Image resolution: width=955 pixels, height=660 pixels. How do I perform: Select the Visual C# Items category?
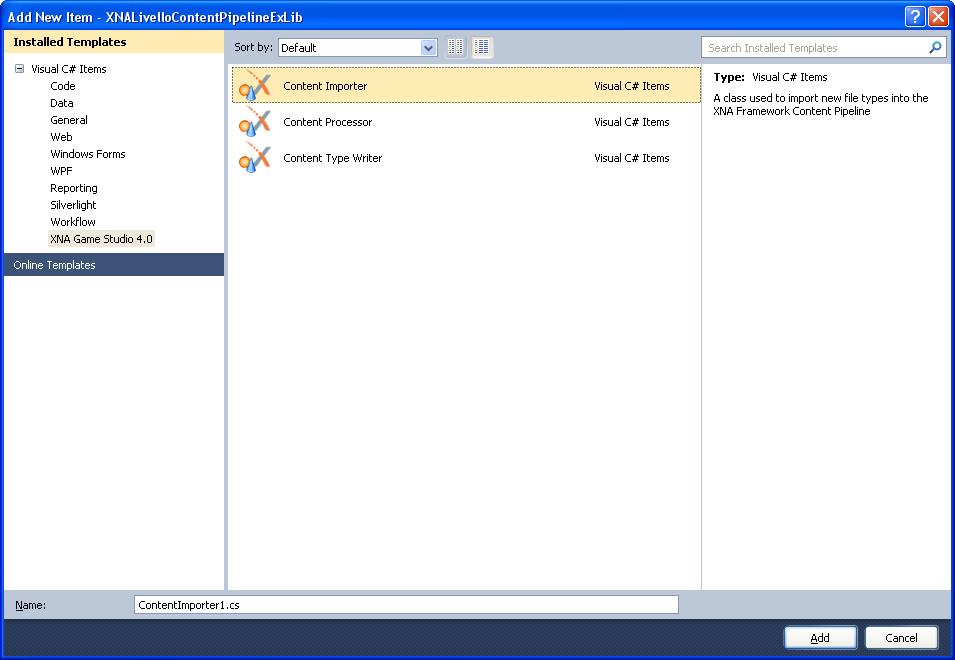pyautogui.click(x=69, y=69)
